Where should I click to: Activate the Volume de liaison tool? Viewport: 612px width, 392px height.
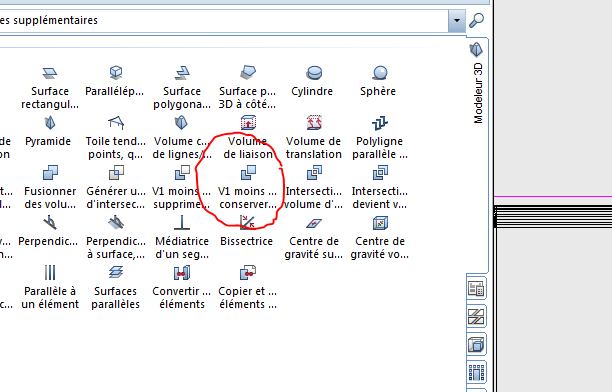(x=248, y=137)
